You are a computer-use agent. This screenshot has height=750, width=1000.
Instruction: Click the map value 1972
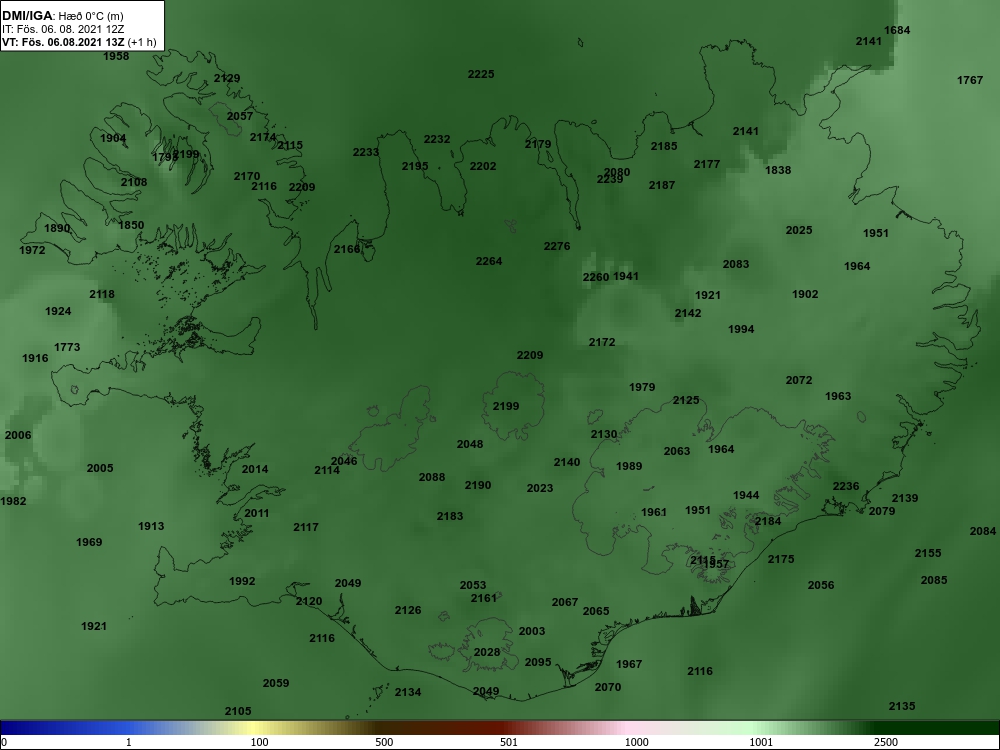click(x=32, y=250)
